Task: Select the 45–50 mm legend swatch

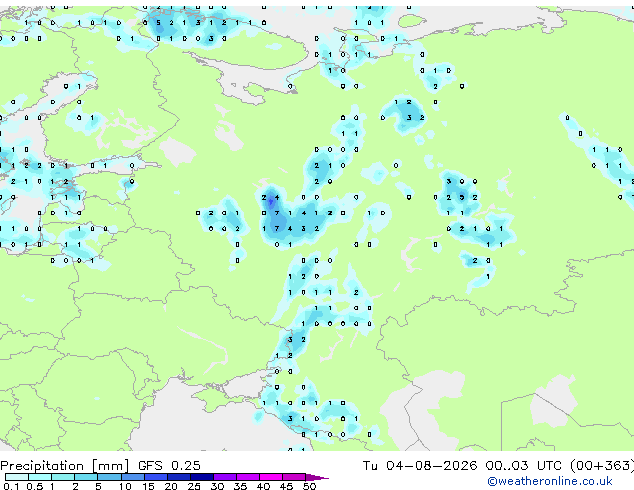Action: tap(294, 477)
